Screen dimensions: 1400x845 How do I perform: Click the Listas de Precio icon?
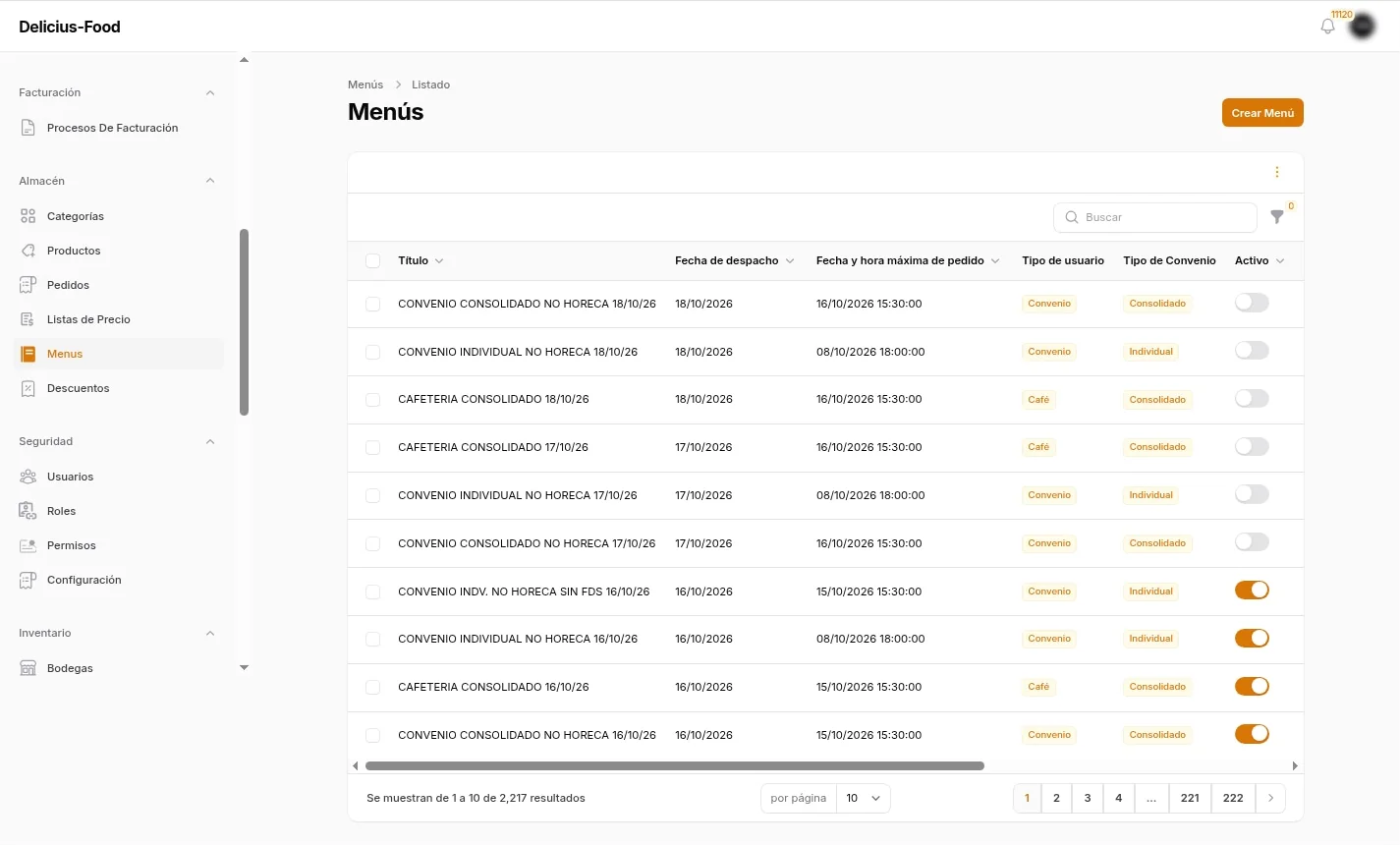pyautogui.click(x=28, y=319)
